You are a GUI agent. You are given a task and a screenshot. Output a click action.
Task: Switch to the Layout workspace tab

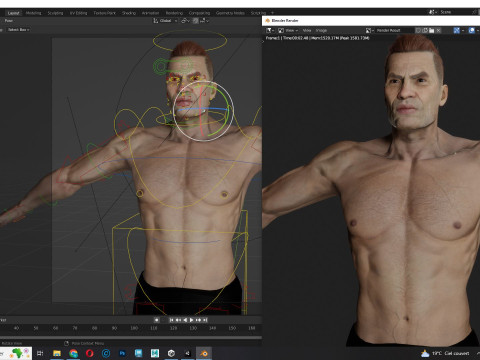pyautogui.click(x=13, y=13)
